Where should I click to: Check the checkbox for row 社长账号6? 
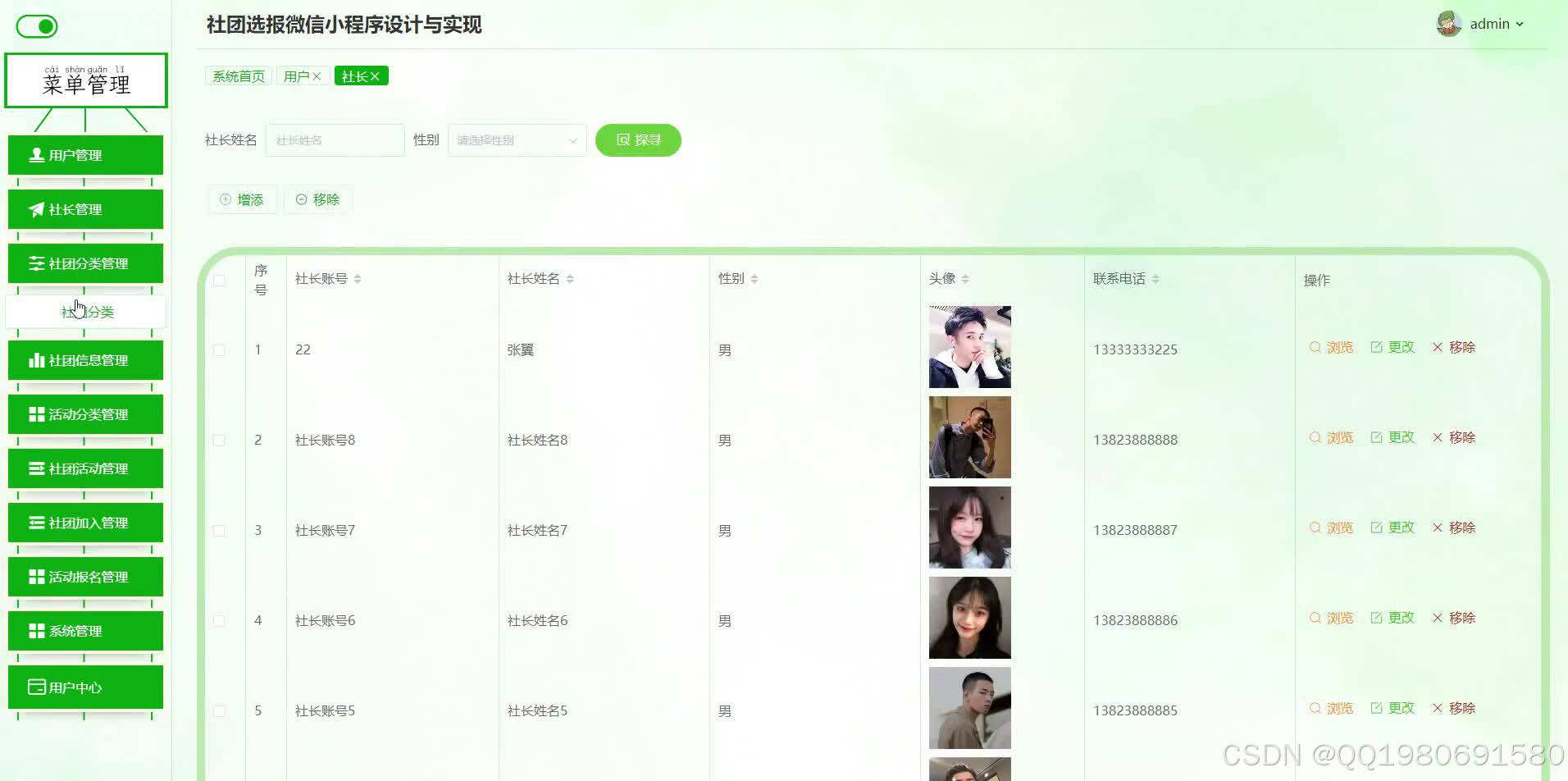219,620
